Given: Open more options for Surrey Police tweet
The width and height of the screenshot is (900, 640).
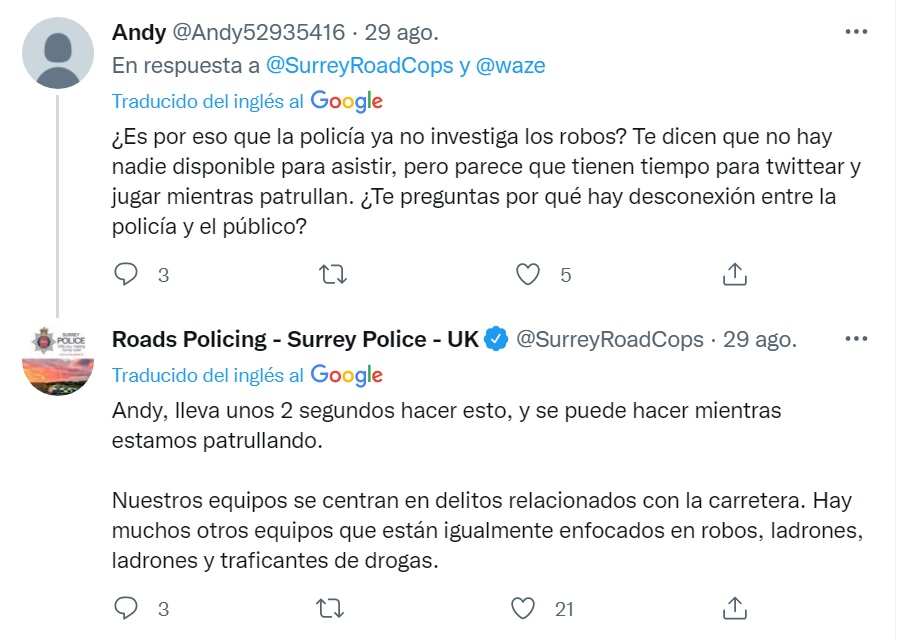Looking at the screenshot, I should [x=856, y=339].
